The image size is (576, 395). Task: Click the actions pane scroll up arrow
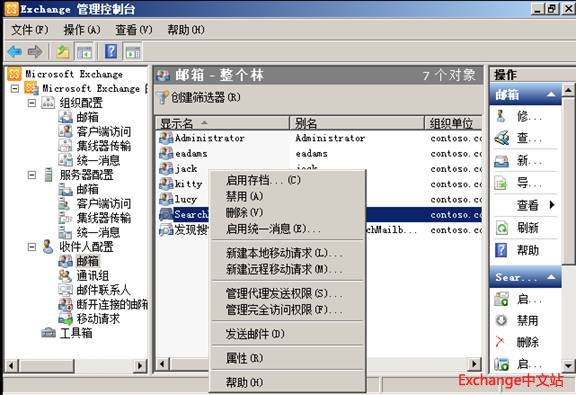tap(568, 90)
